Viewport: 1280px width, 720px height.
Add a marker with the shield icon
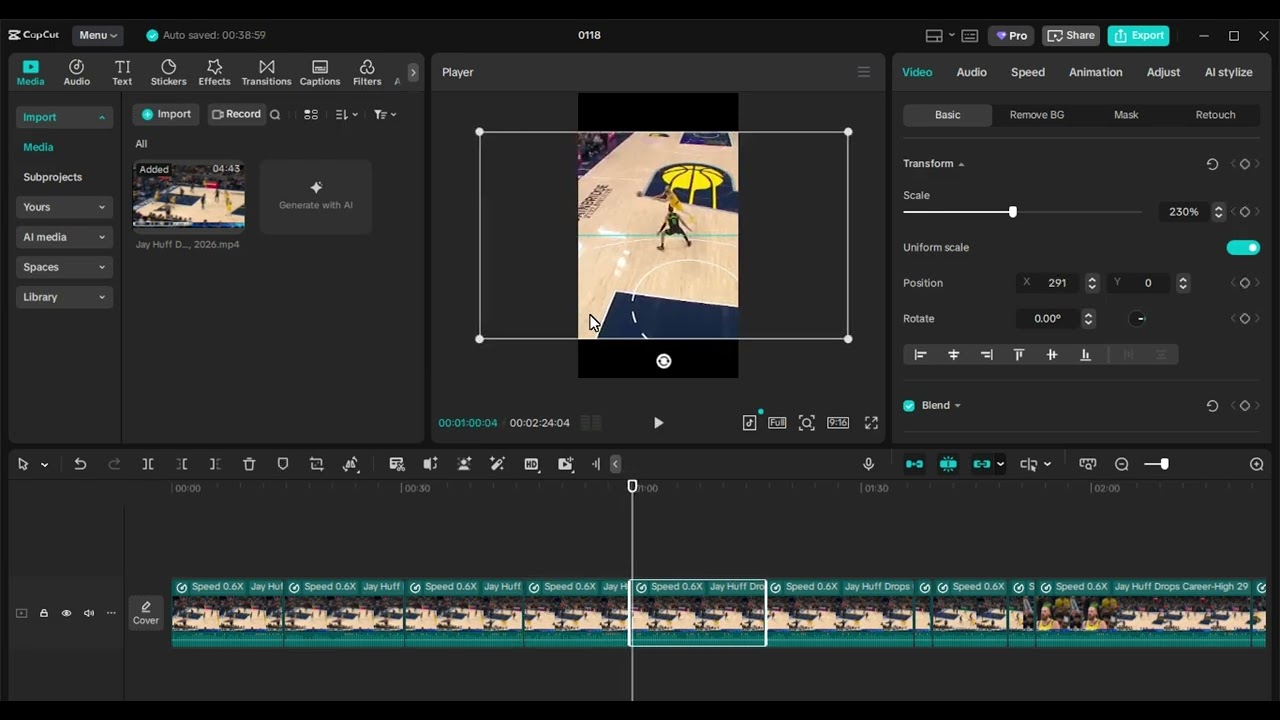(x=283, y=464)
